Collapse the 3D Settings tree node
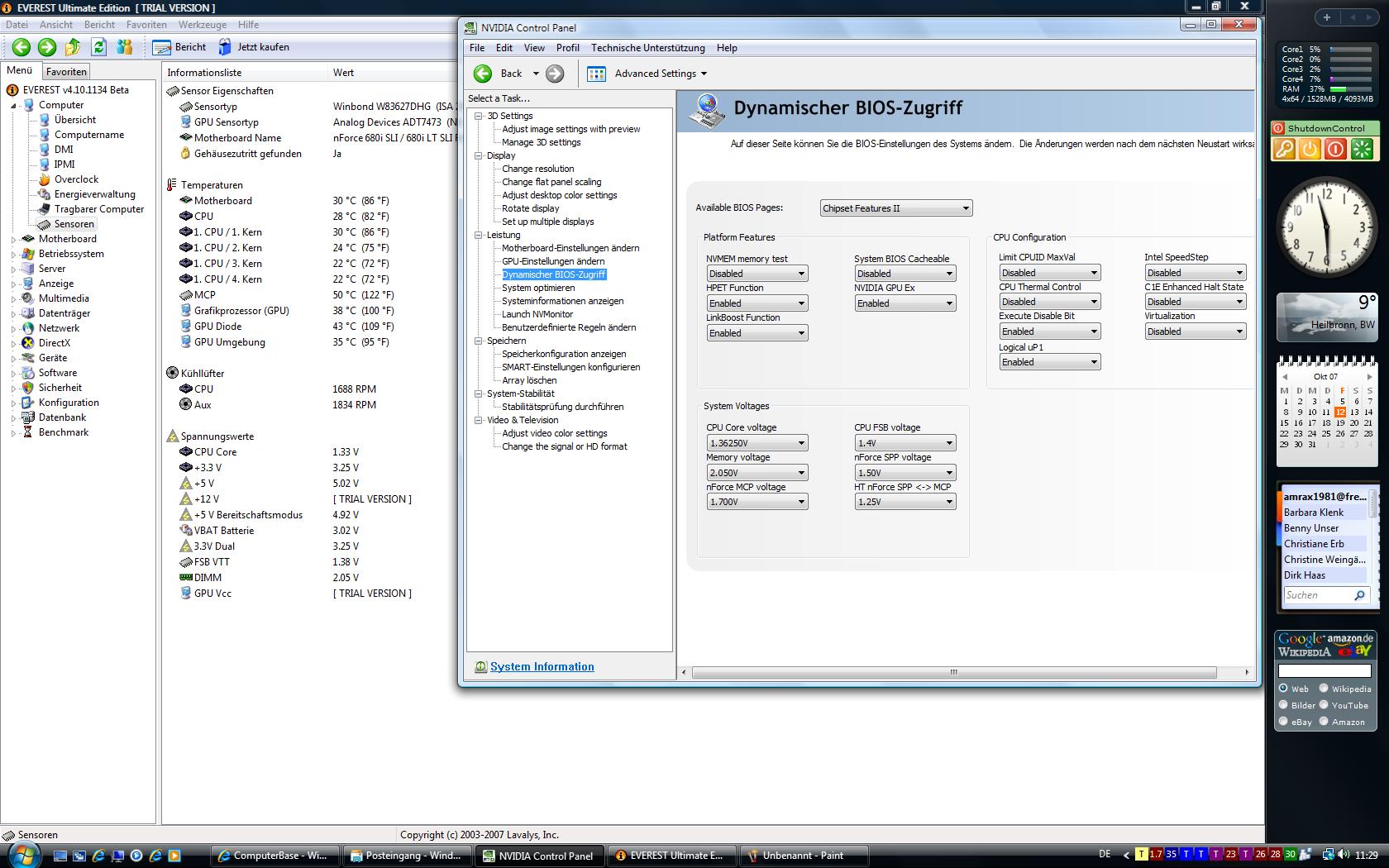Screen dimensions: 1389x868 click(x=479, y=116)
